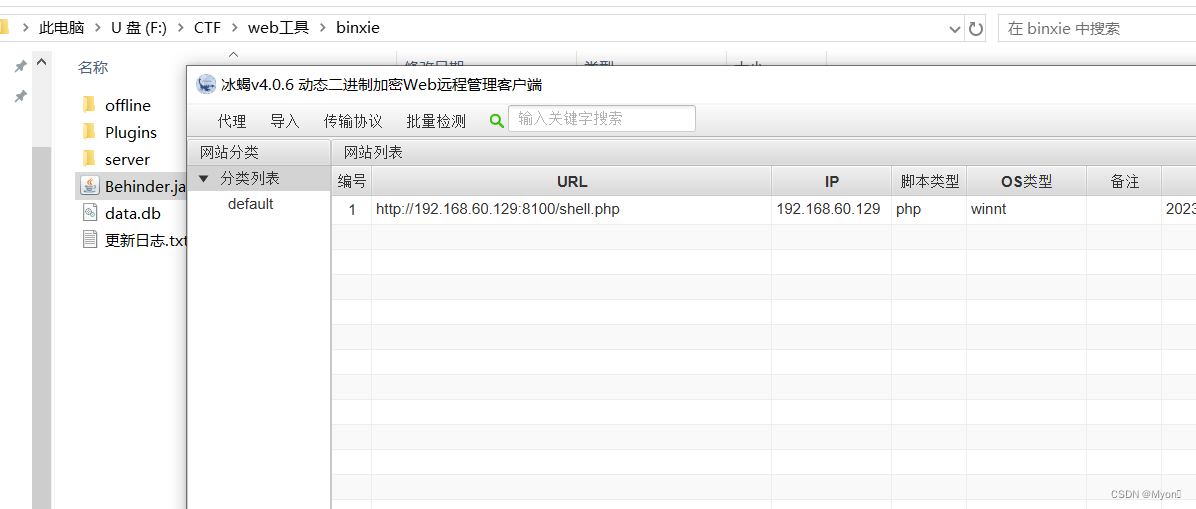Click the web工具 breadcrumb segment
The image size is (1196, 509).
click(278, 28)
